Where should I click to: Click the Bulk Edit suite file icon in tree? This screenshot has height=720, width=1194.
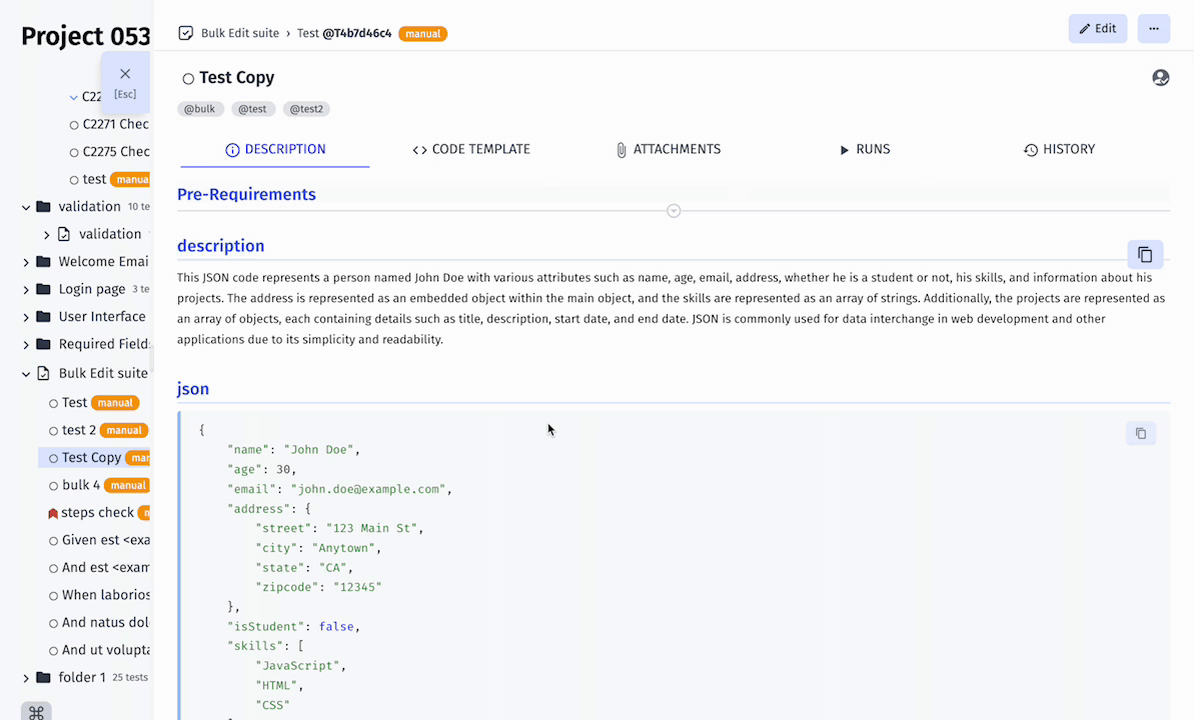pos(43,374)
